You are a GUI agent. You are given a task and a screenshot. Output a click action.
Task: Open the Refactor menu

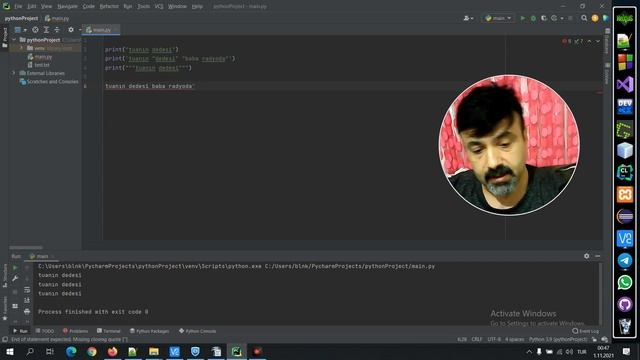(109, 7)
